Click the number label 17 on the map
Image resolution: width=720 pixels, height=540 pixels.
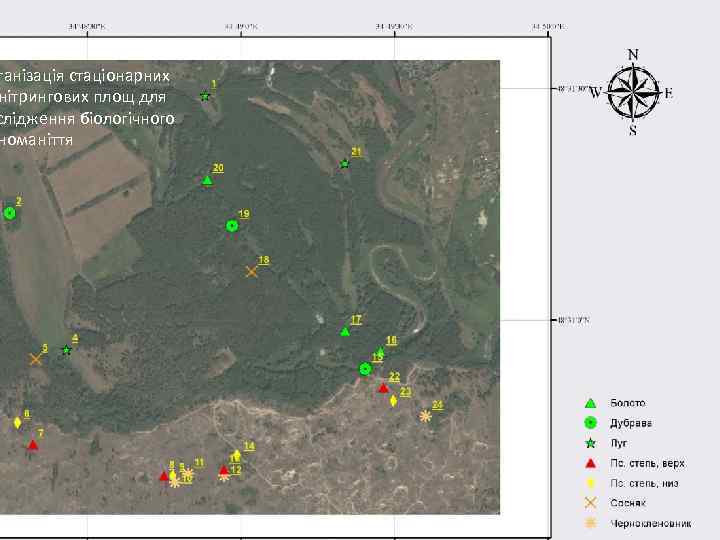pyautogui.click(x=356, y=320)
